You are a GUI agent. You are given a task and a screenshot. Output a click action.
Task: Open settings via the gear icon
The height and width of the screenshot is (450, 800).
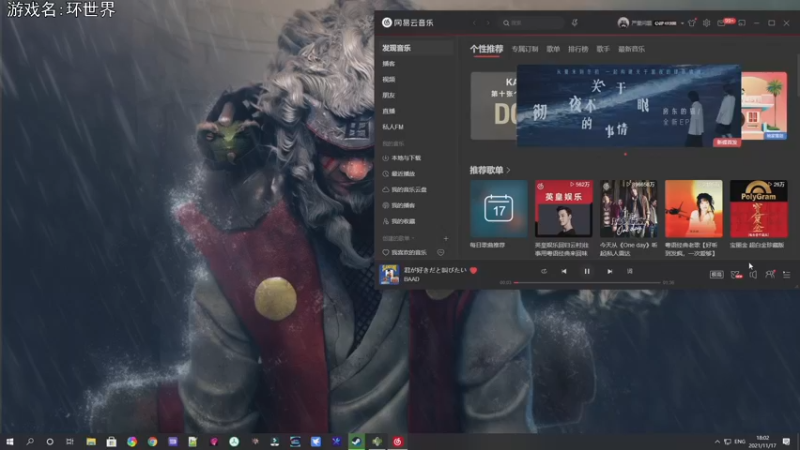707,23
